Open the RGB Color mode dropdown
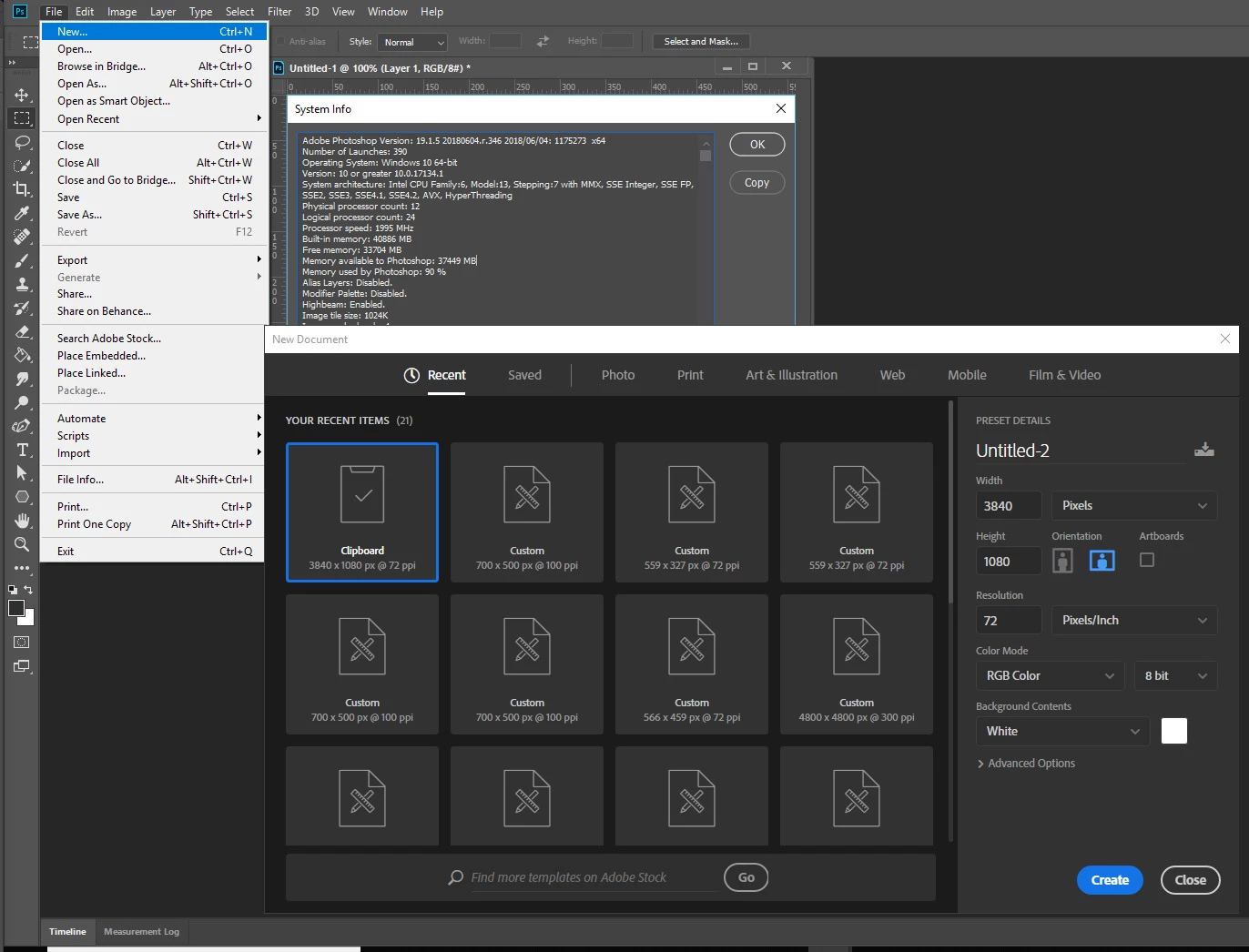This screenshot has width=1249, height=952. (1051, 675)
